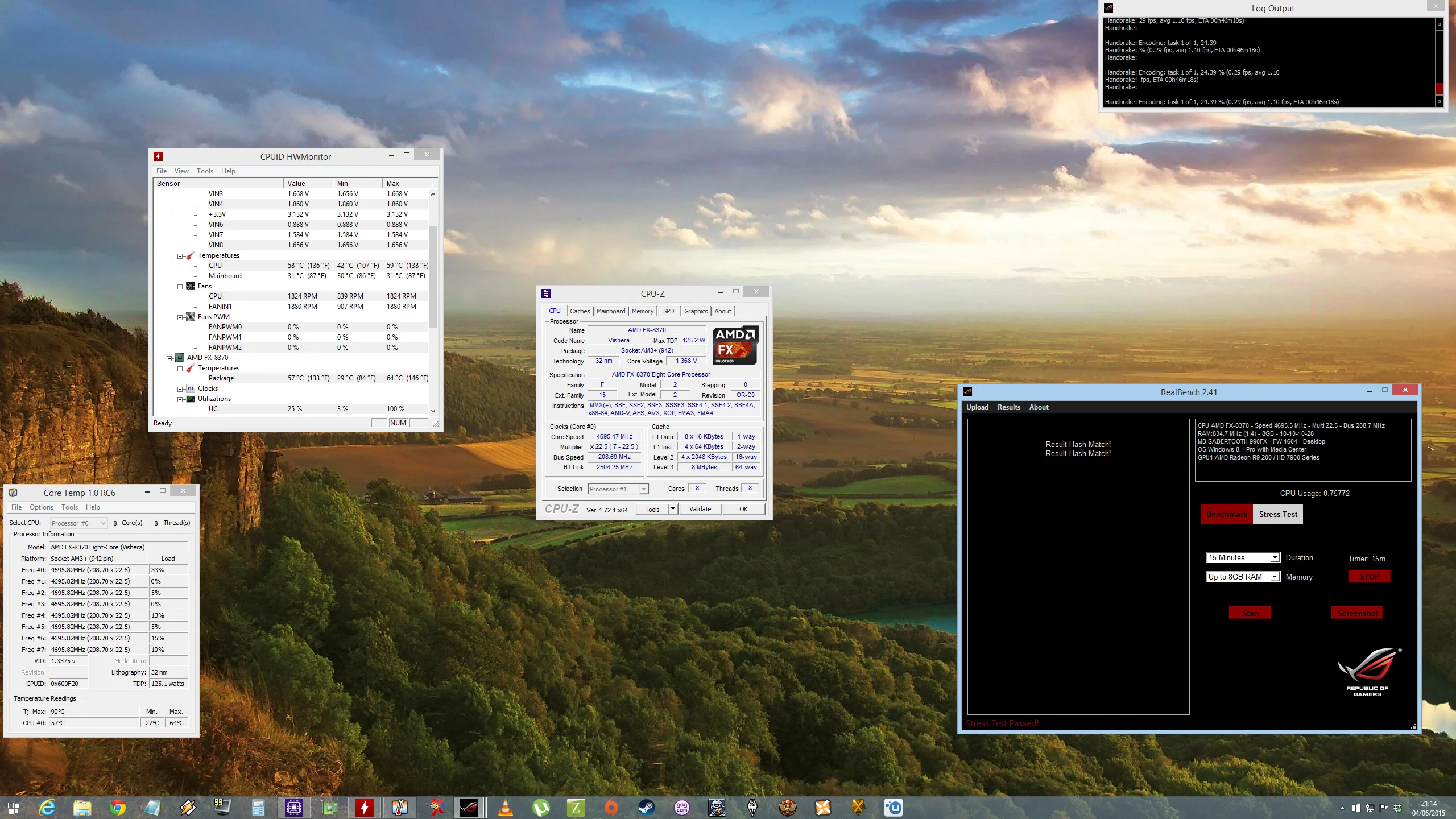Switch to CPU-Z via its taskbar icon

294,807
